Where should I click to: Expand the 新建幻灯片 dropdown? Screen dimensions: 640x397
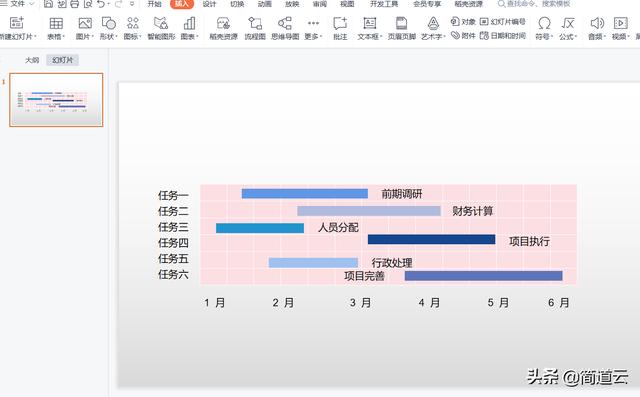click(x=35, y=37)
